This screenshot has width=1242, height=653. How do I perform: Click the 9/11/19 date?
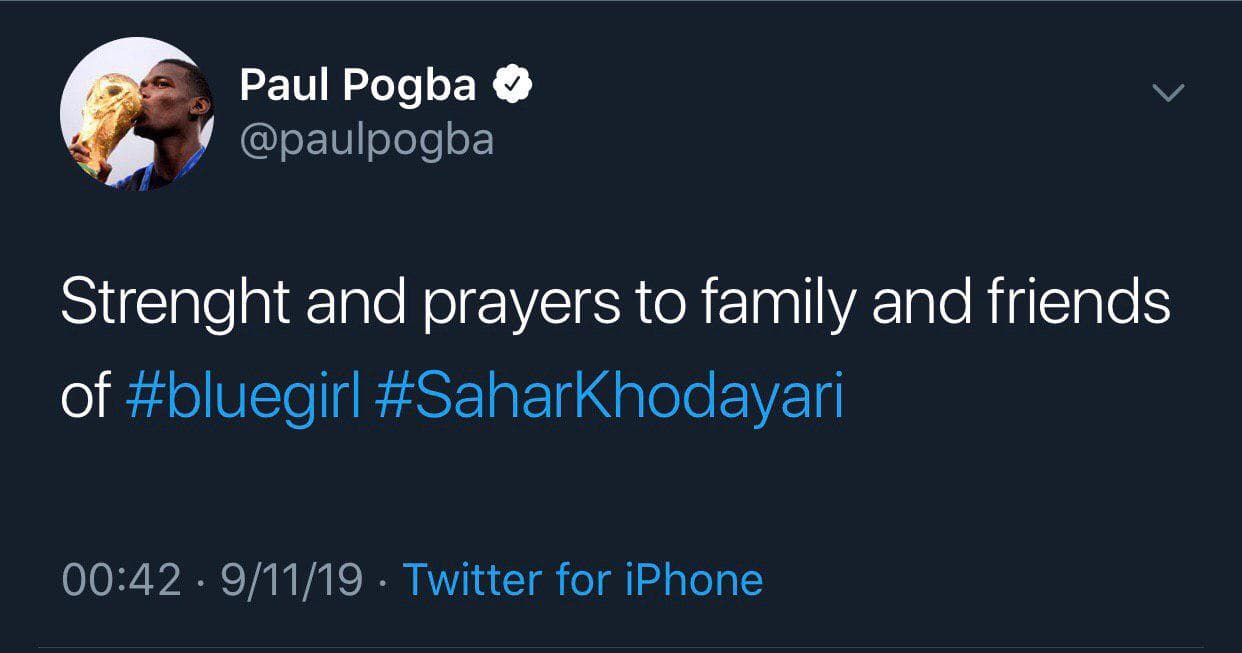click(291, 580)
